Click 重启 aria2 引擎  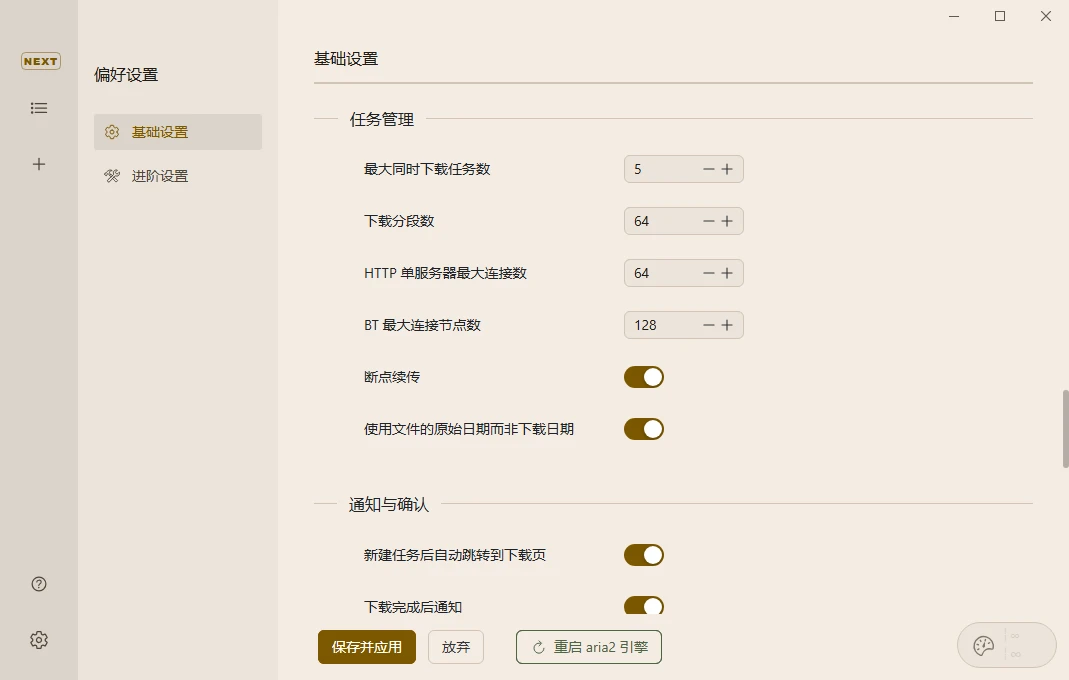(x=588, y=647)
